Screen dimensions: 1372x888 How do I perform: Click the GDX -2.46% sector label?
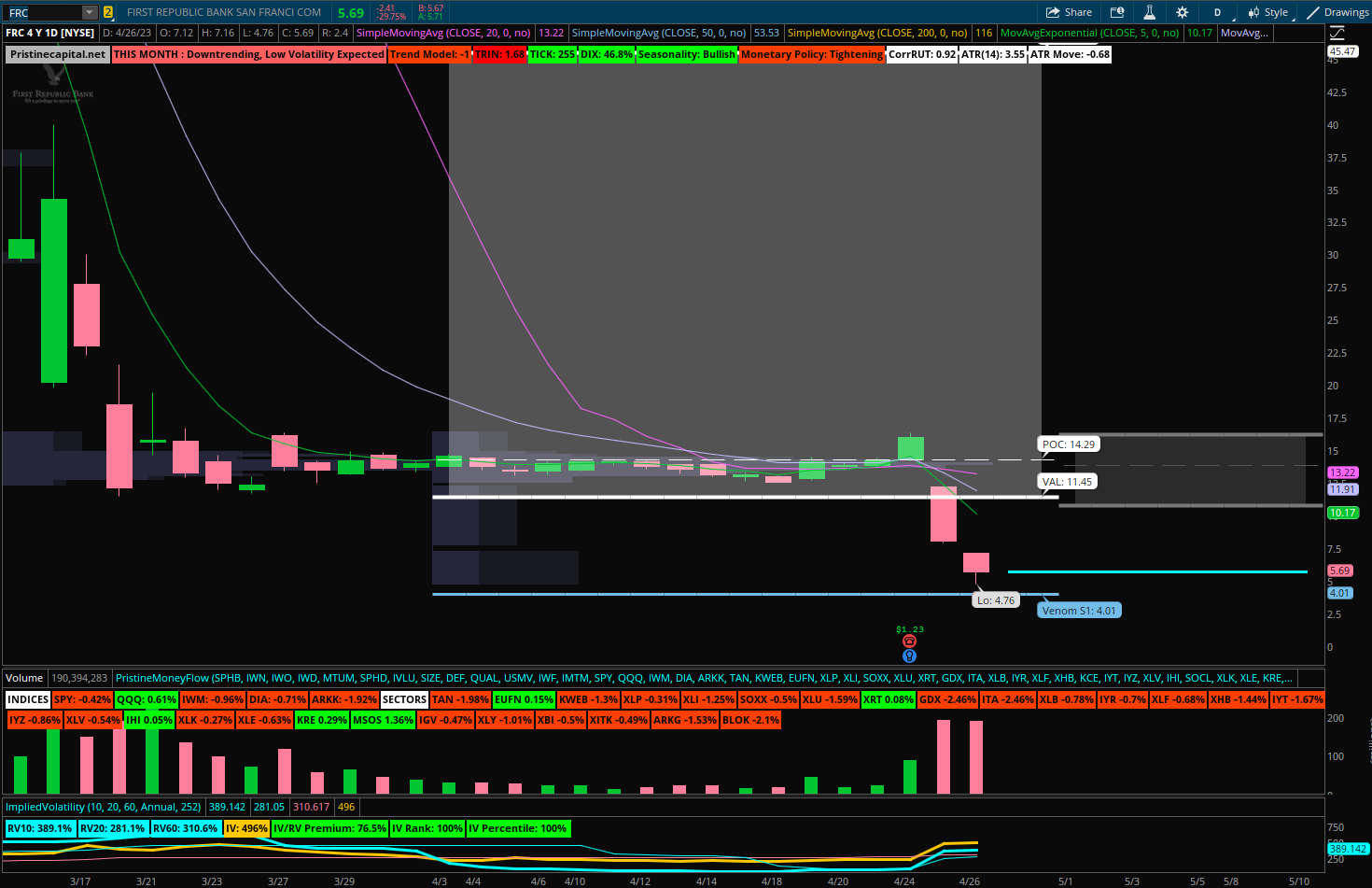[x=947, y=699]
